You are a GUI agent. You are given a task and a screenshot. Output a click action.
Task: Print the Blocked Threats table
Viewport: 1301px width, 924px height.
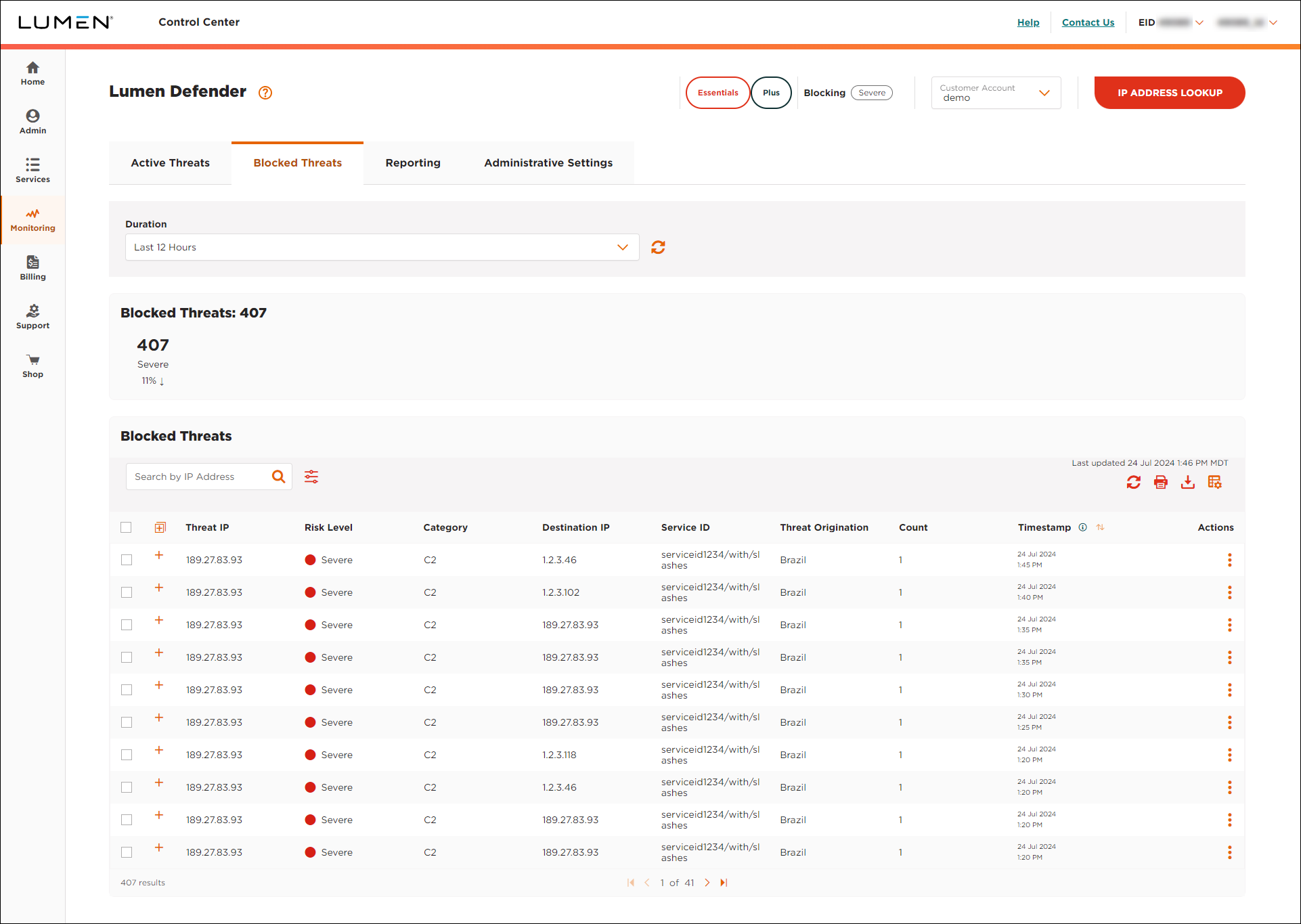coord(1161,482)
